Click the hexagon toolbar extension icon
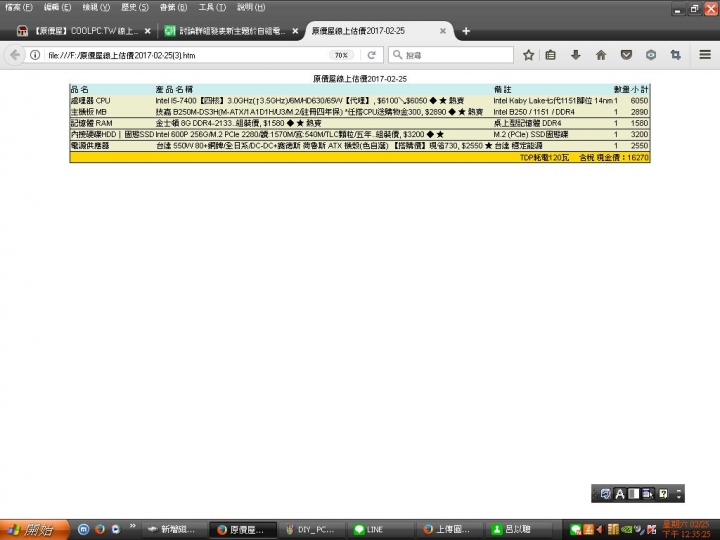This screenshot has height=540, width=720. tap(651, 55)
